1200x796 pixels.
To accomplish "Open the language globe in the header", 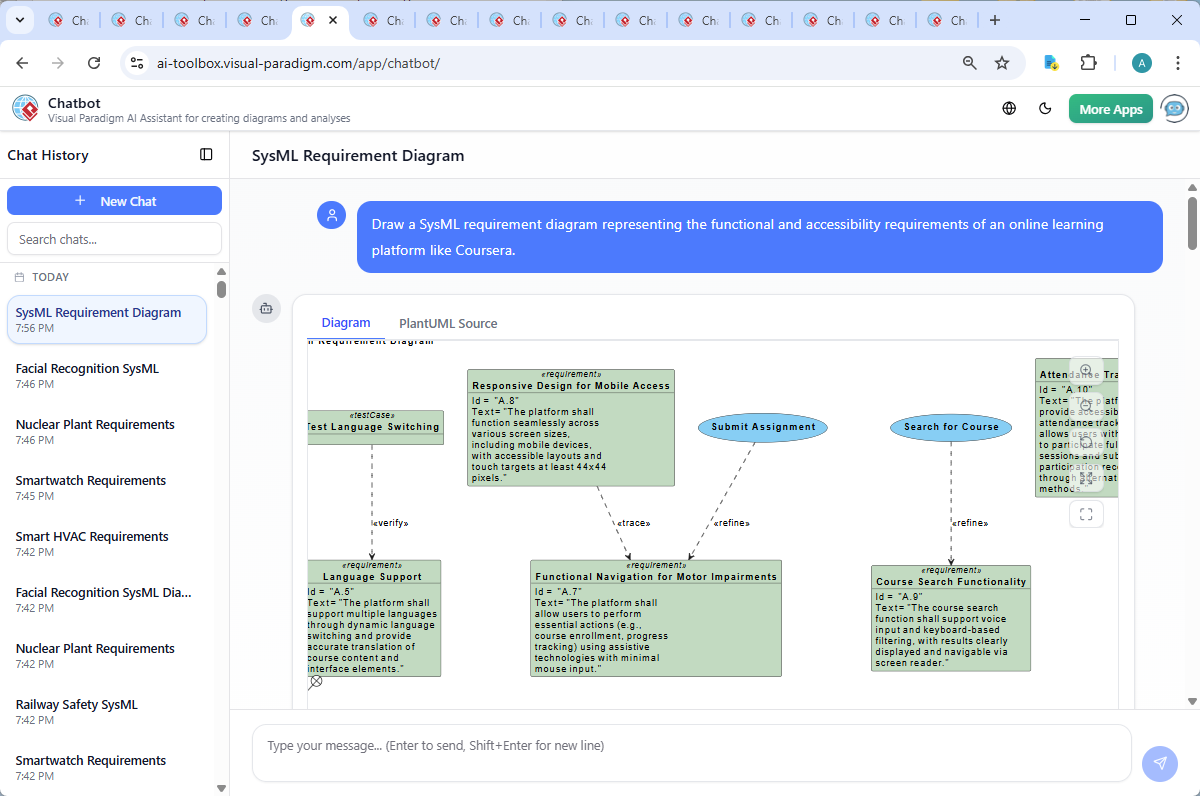I will coord(1008,108).
